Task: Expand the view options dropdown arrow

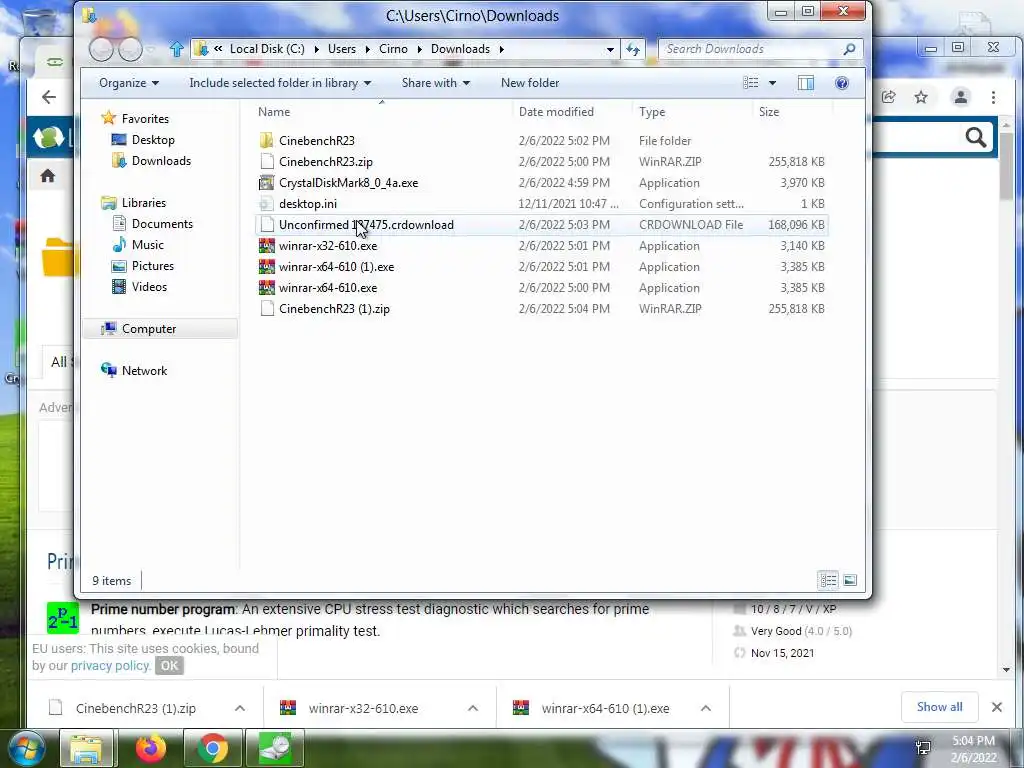Action: (773, 83)
